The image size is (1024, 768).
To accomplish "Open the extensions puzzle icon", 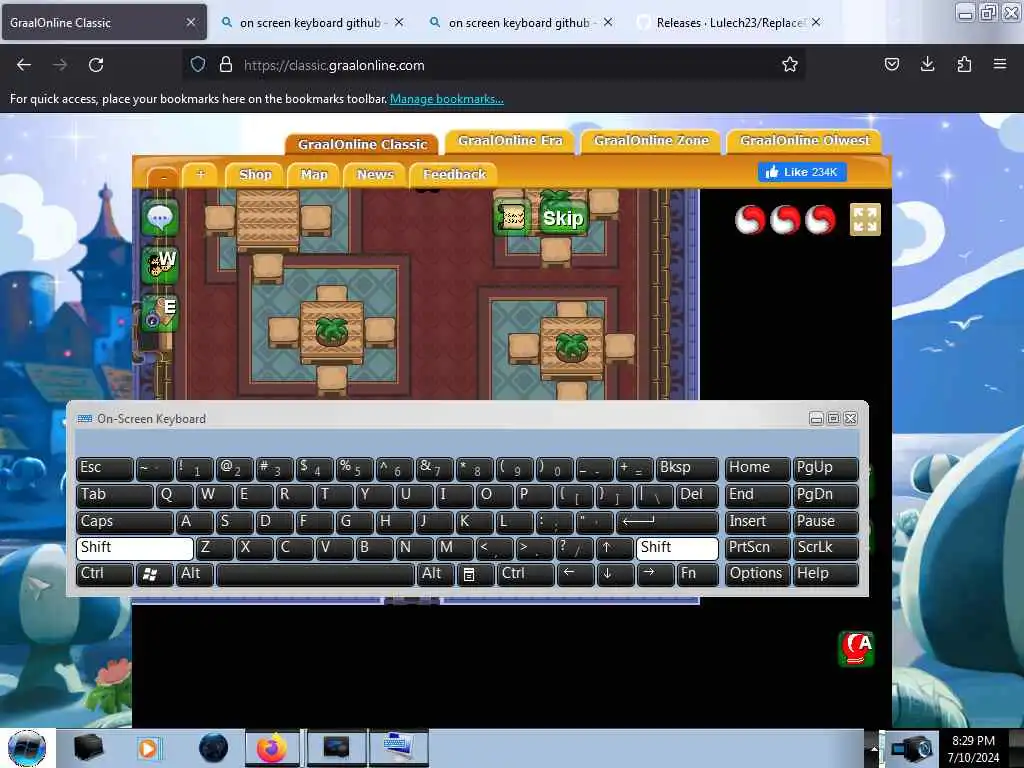I will (x=964, y=64).
